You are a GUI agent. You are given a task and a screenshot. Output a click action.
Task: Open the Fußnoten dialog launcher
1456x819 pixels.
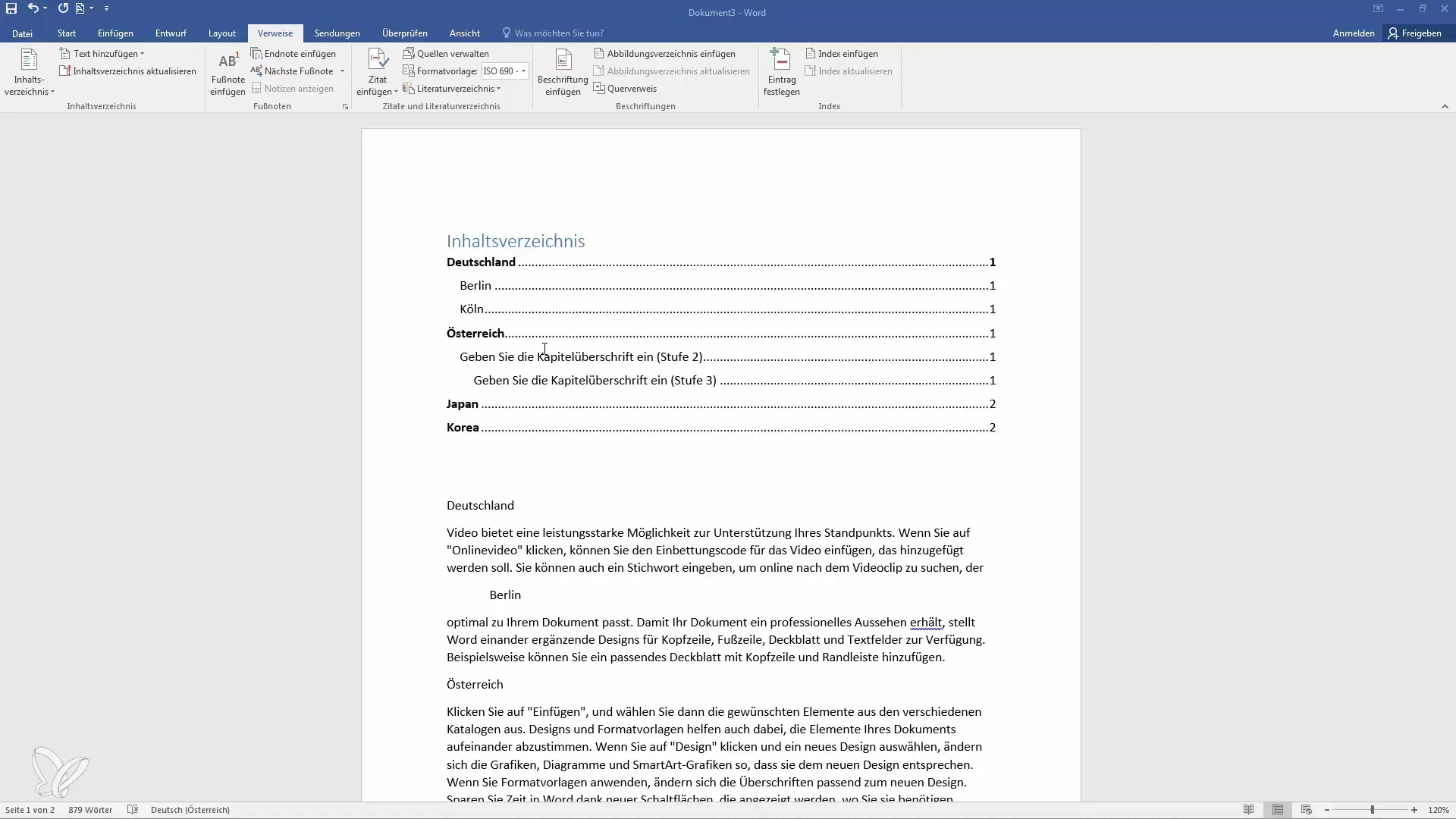click(345, 107)
